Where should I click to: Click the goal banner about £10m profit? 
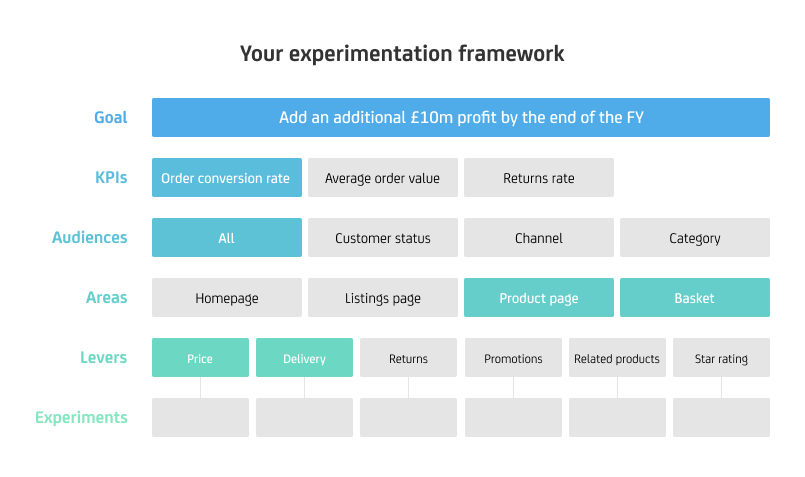pyautogui.click(x=461, y=118)
